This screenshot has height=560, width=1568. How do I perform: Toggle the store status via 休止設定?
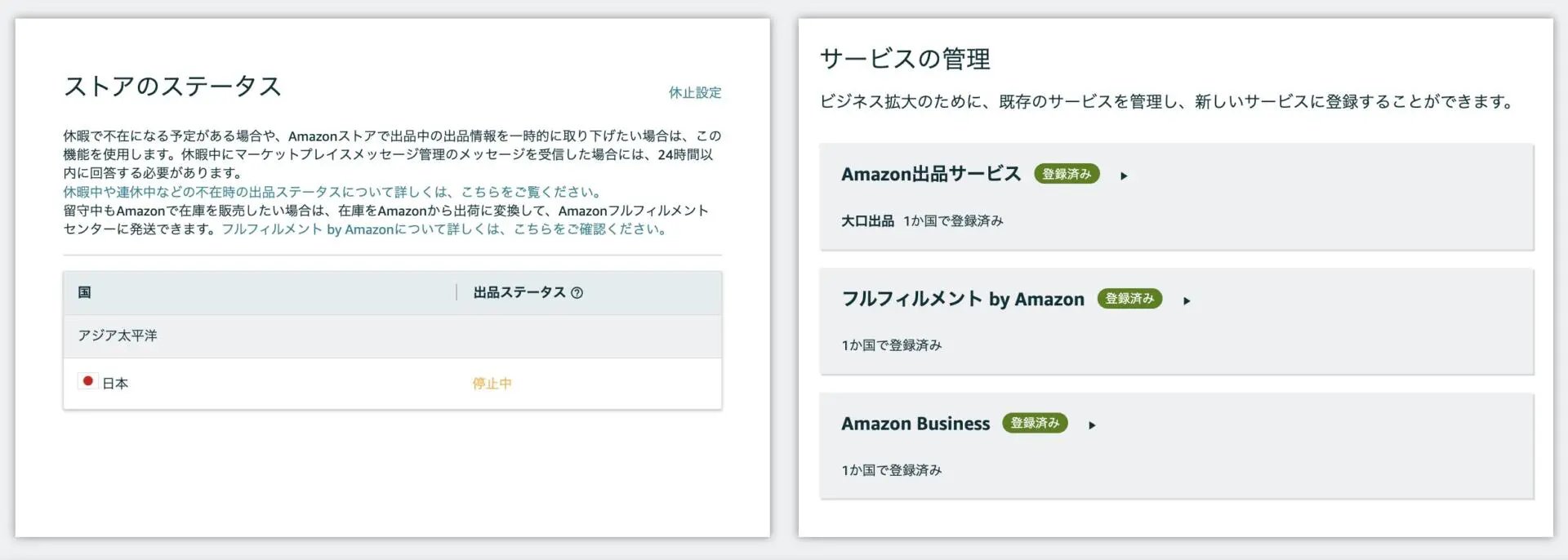pos(696,92)
